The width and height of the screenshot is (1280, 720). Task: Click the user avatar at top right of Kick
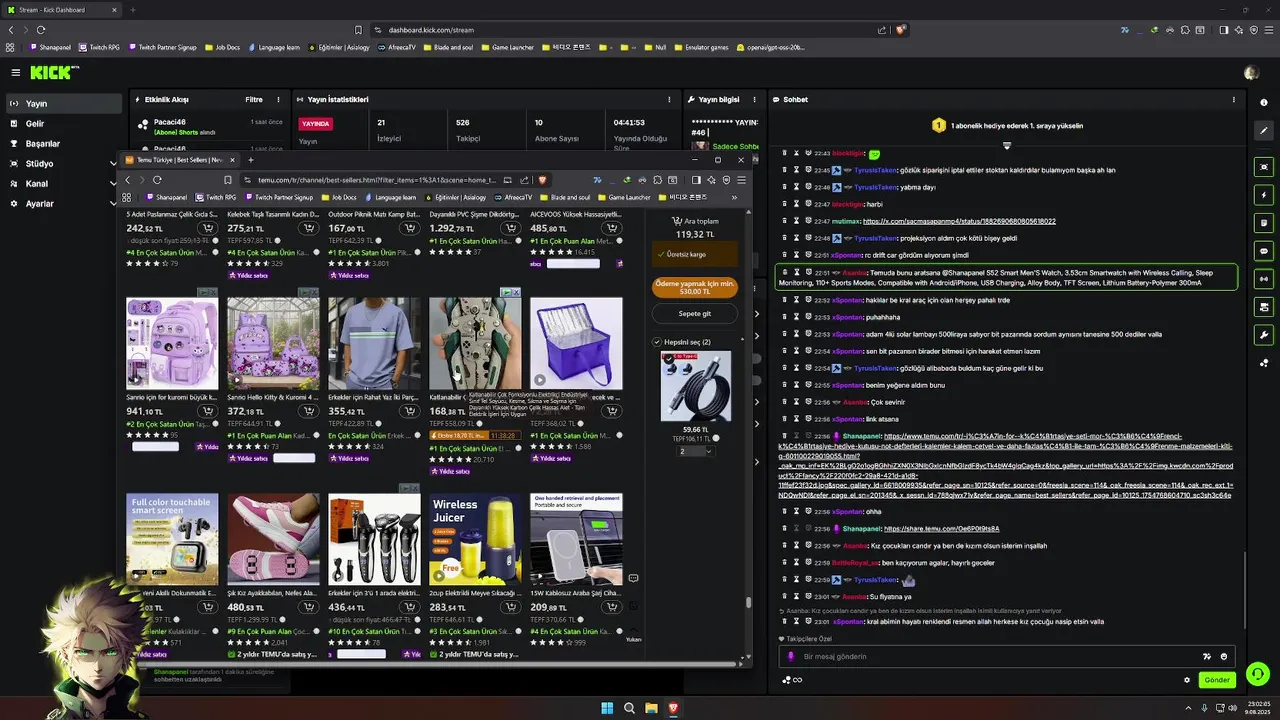tap(1251, 72)
